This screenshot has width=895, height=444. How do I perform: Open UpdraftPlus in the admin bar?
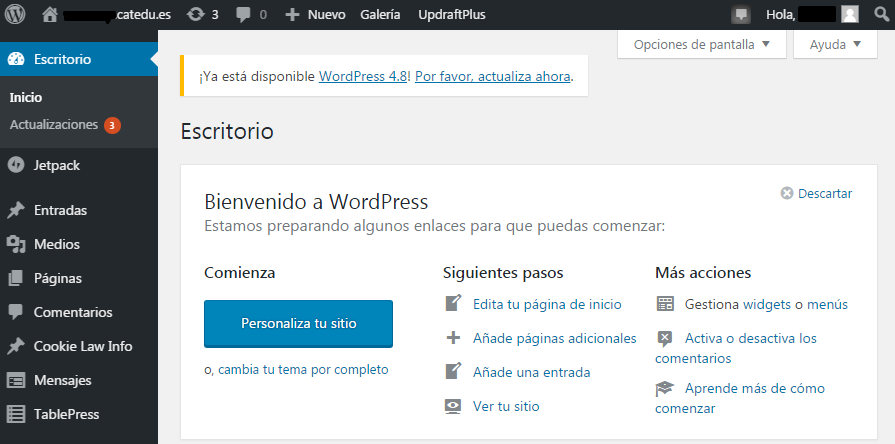coord(451,15)
